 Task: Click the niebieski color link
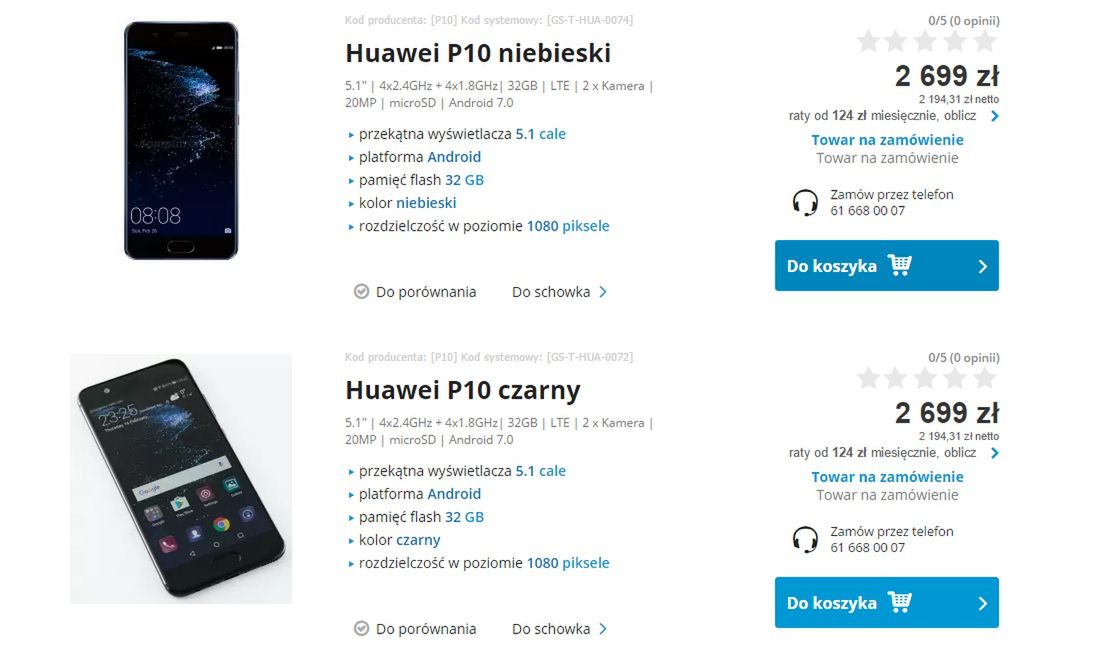426,203
